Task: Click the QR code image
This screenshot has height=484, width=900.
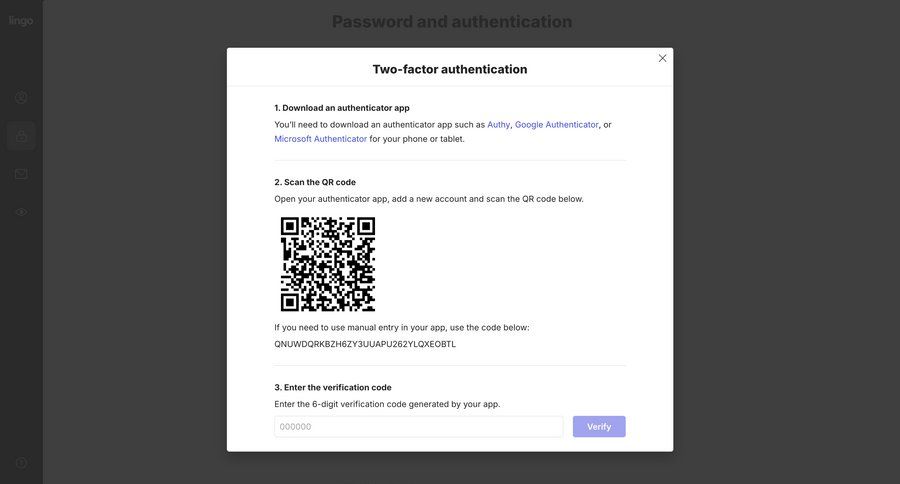Action: click(328, 264)
